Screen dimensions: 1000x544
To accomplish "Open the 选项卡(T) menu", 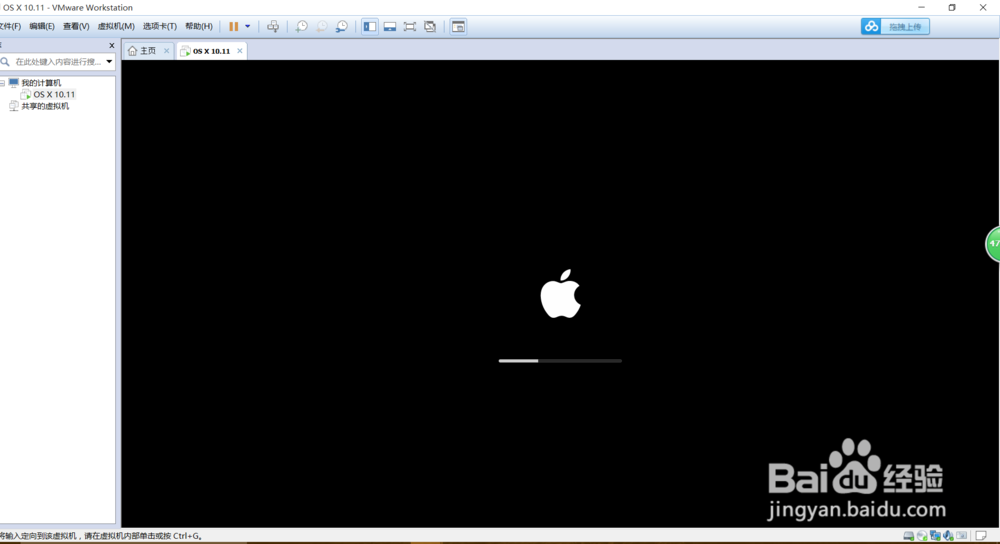I will (159, 26).
